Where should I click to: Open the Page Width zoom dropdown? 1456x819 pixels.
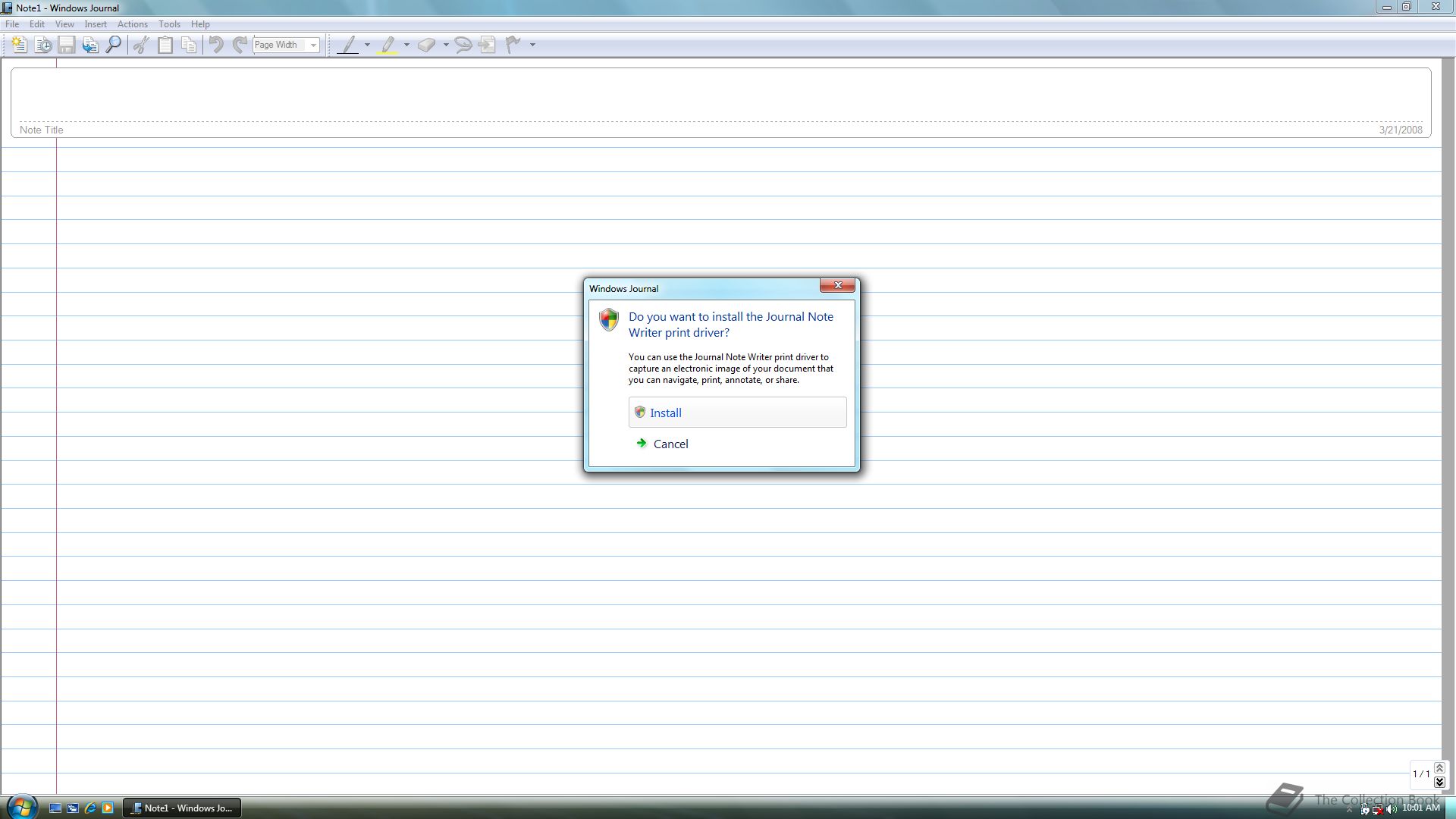313,45
